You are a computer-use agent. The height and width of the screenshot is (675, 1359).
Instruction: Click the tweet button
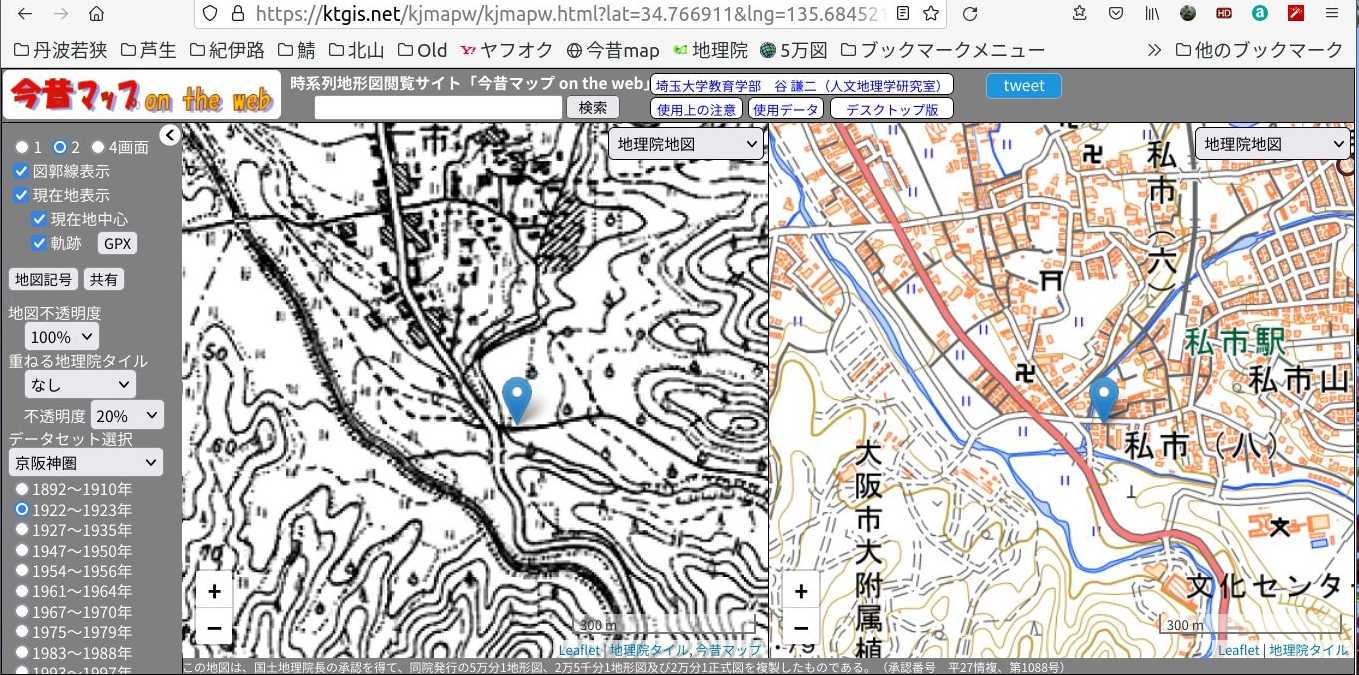point(1023,86)
